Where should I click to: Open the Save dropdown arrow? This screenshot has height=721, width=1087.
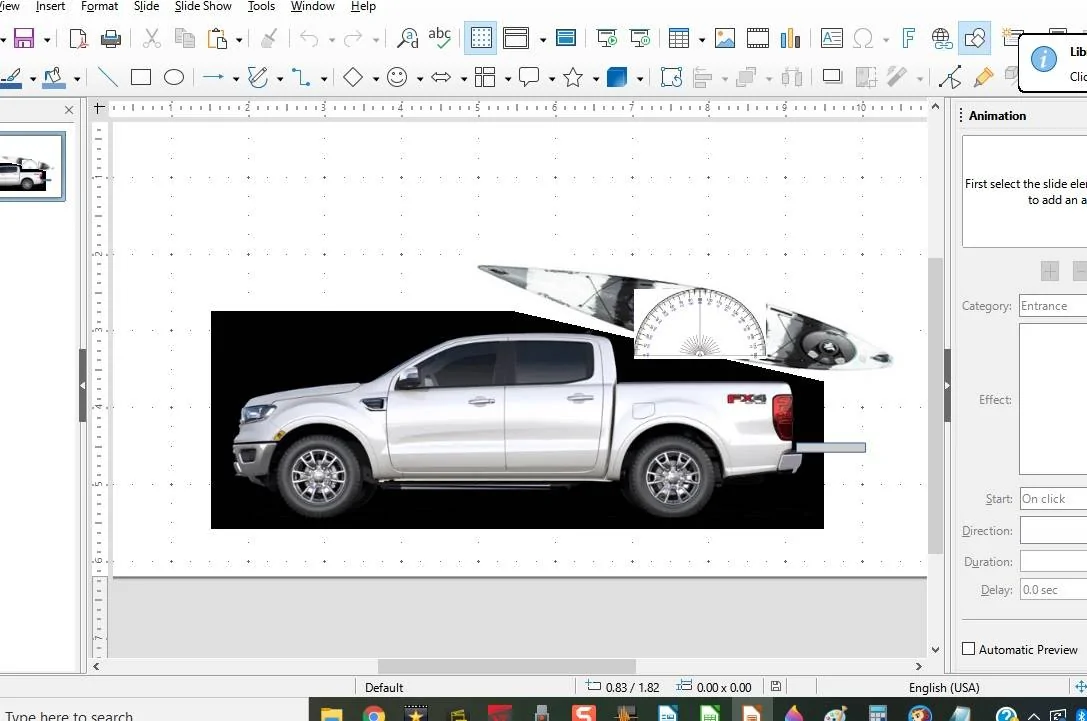click(47, 40)
